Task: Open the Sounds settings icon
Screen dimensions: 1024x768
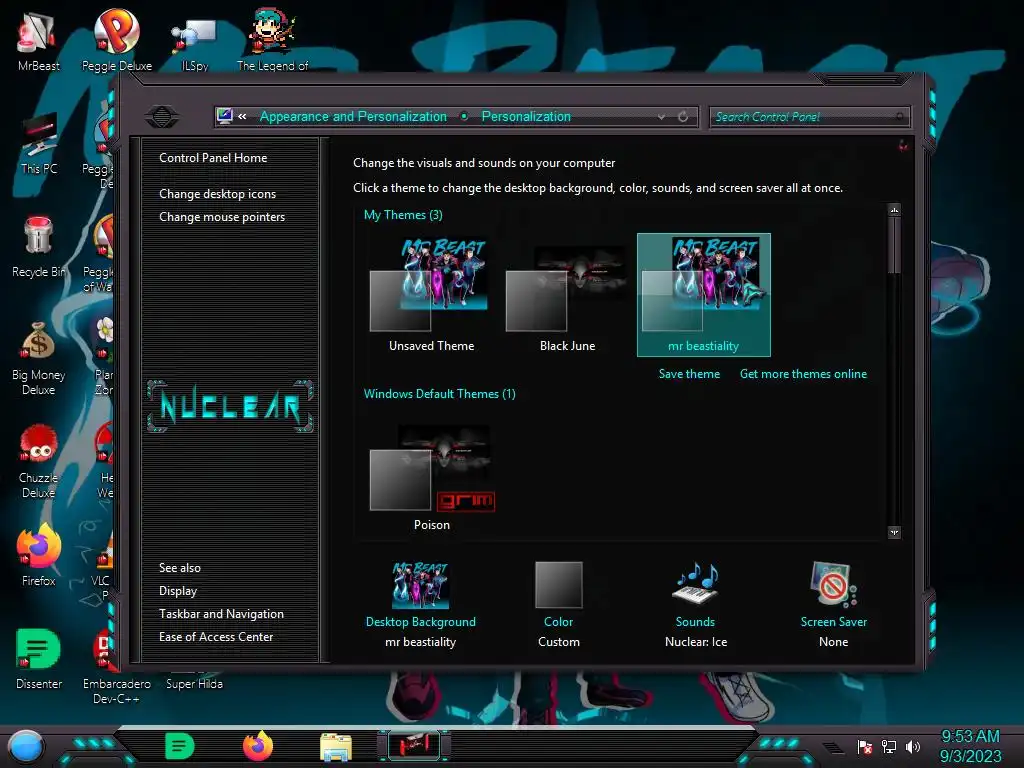Action: [x=696, y=583]
